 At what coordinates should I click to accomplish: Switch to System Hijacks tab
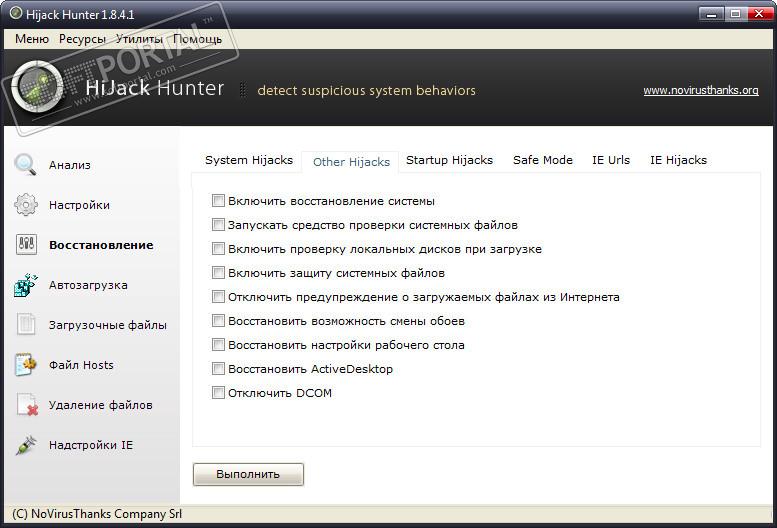(249, 160)
